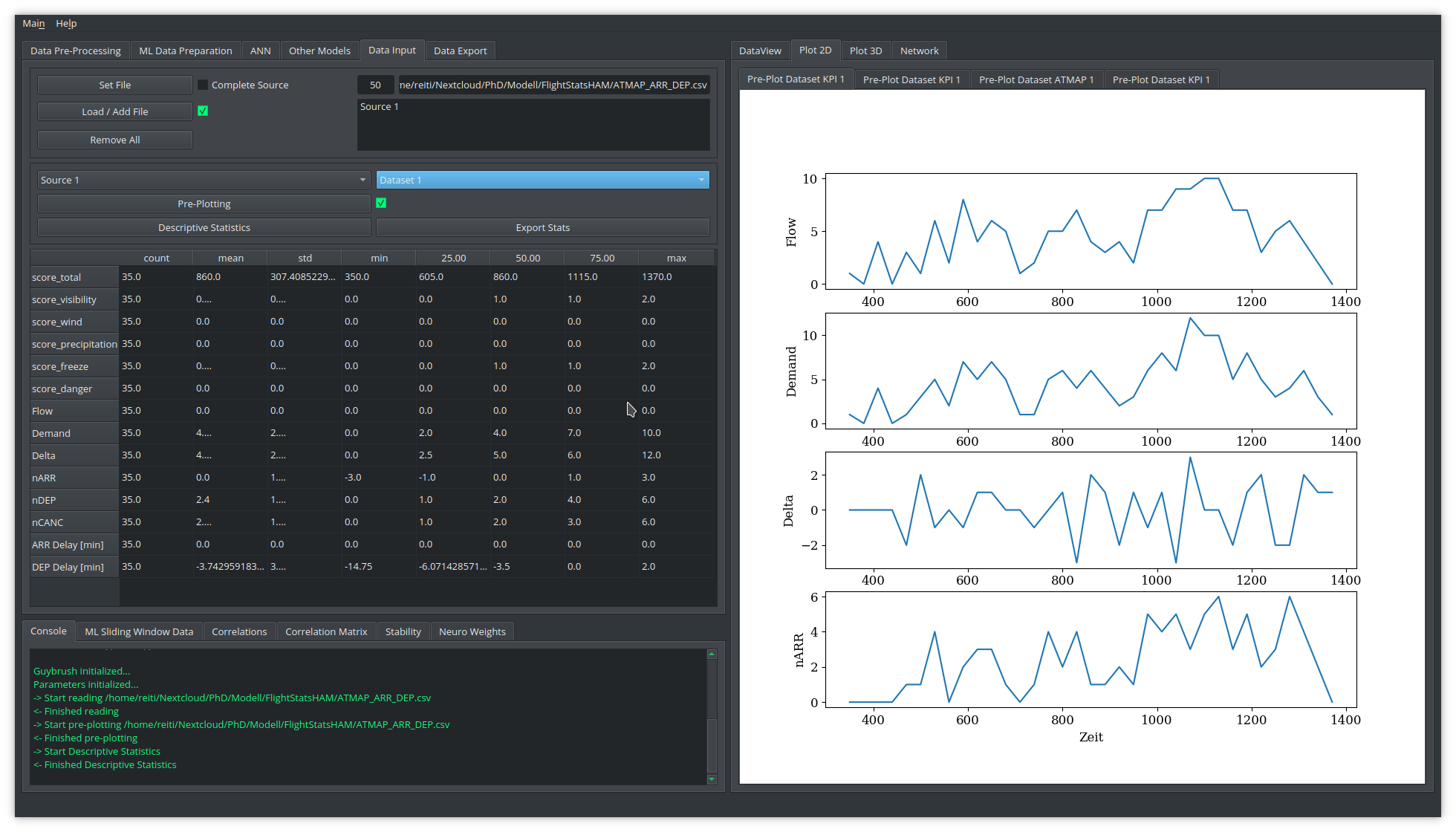
Task: Open the Main menu
Action: [33, 24]
